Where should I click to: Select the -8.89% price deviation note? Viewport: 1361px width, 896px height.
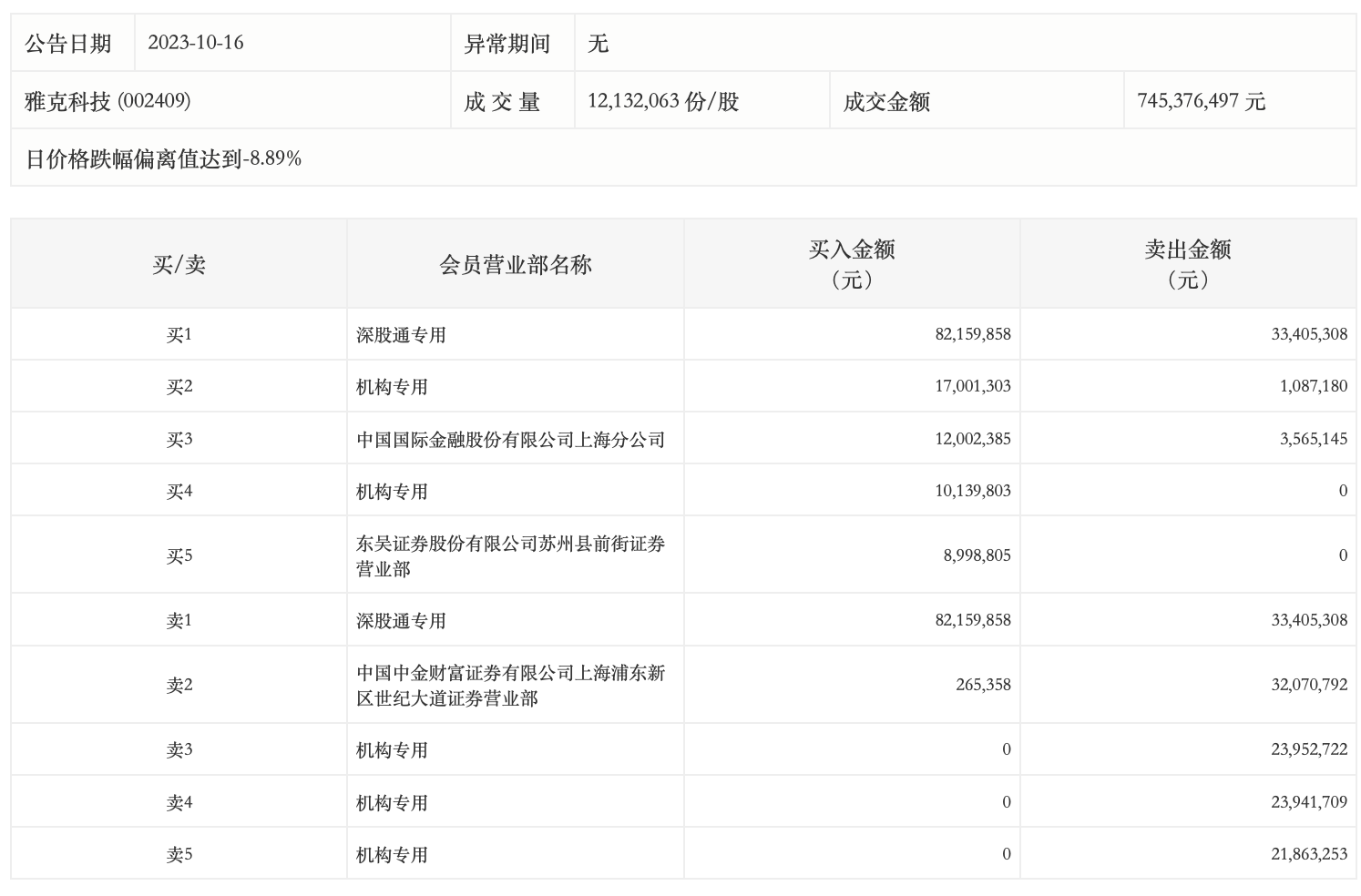click(x=164, y=159)
